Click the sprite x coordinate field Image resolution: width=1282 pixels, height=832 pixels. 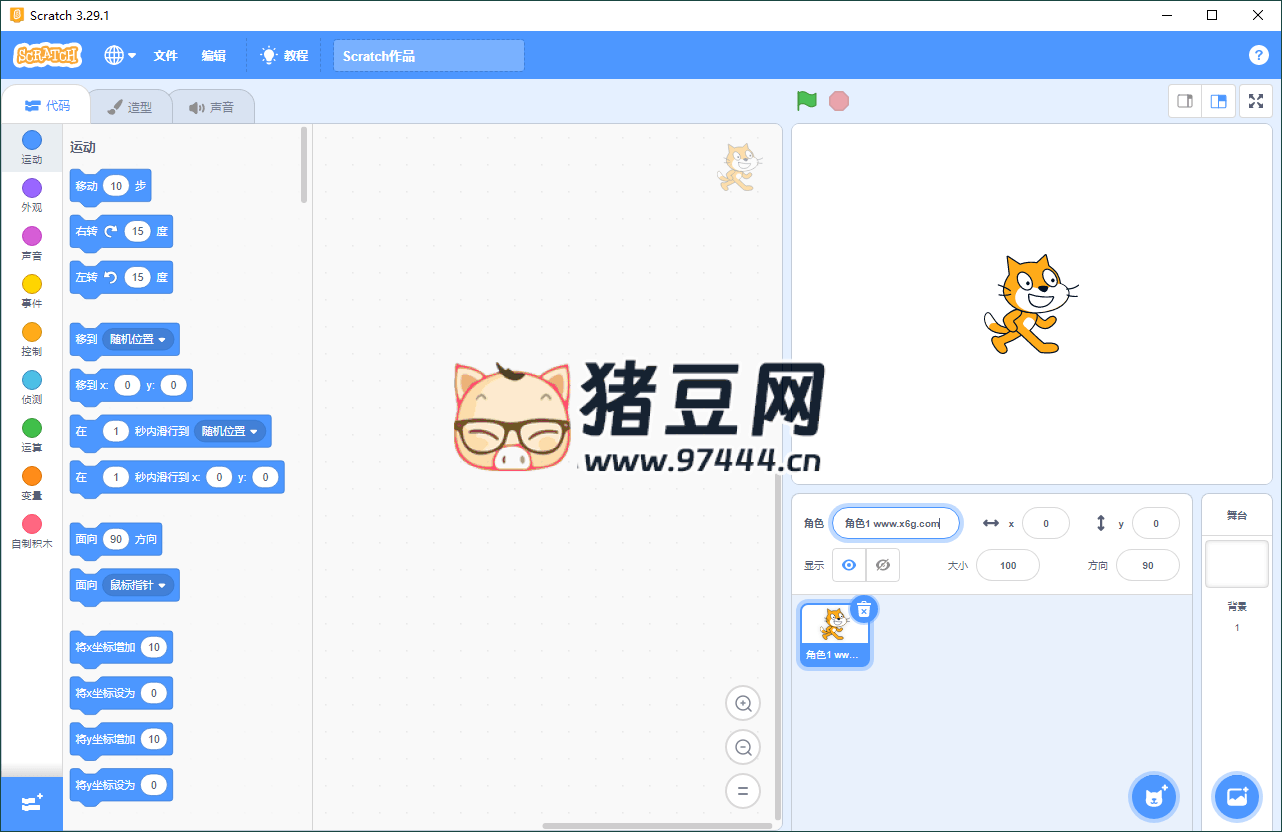(x=1046, y=523)
